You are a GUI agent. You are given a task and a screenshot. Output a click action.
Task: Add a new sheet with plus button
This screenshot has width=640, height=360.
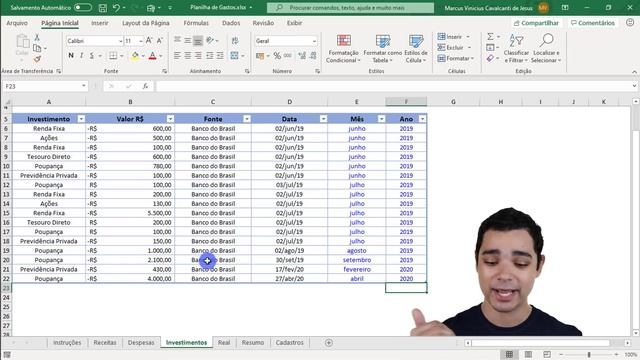pos(329,343)
